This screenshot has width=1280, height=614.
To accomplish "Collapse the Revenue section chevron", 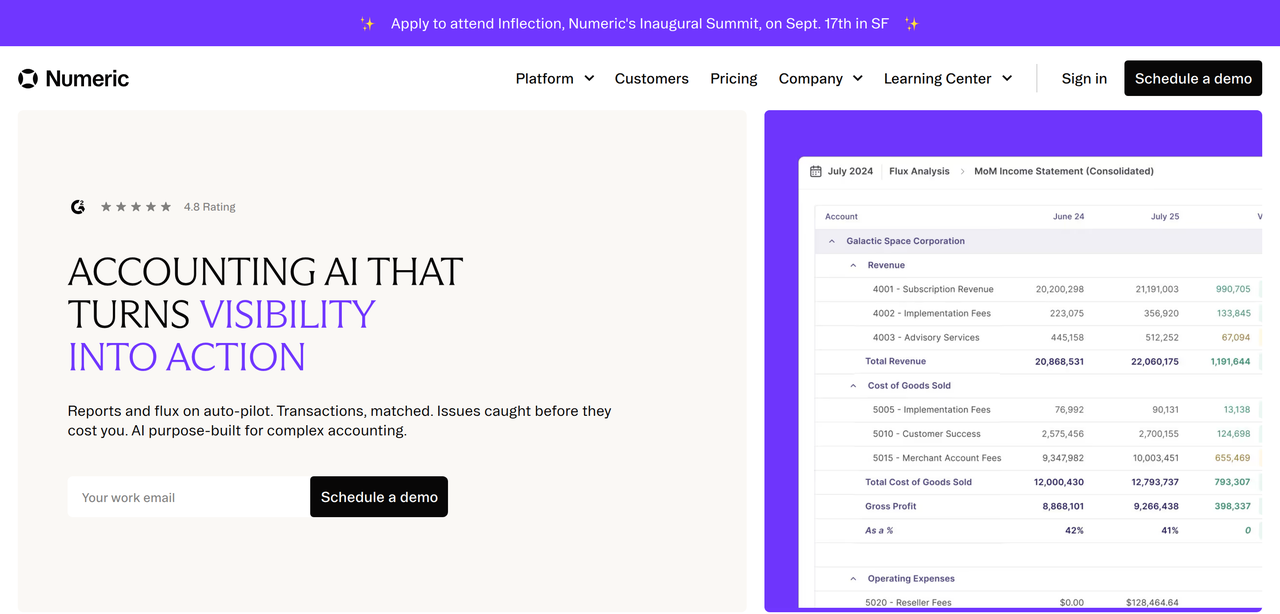I will [x=853, y=265].
